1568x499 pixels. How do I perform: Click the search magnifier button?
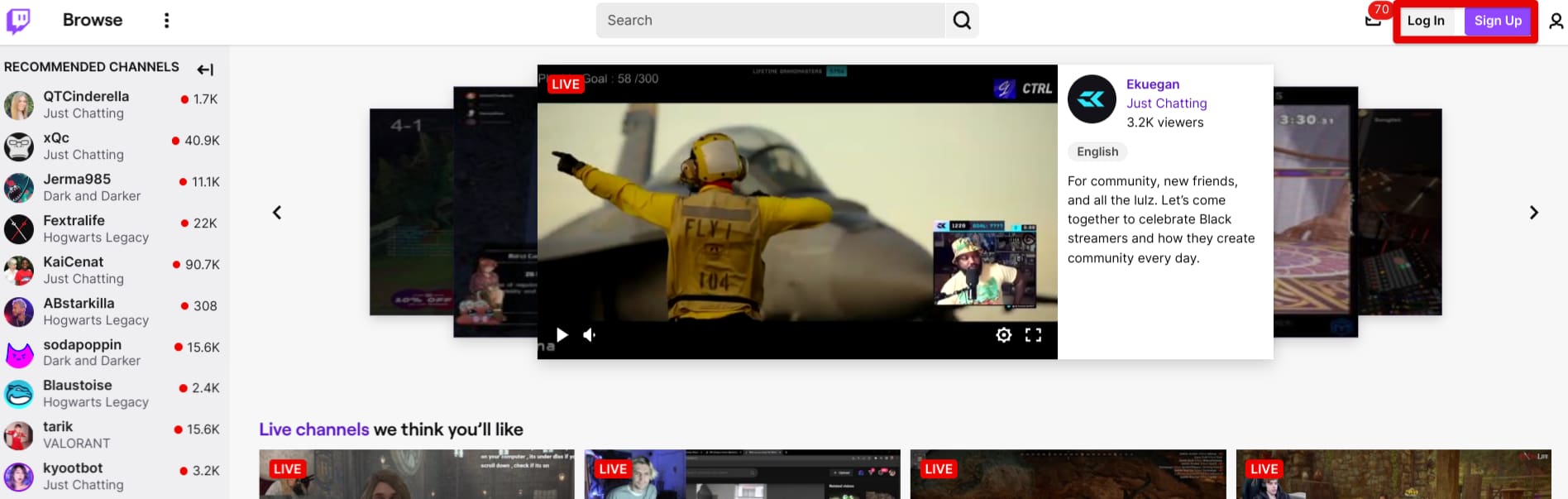click(x=962, y=21)
